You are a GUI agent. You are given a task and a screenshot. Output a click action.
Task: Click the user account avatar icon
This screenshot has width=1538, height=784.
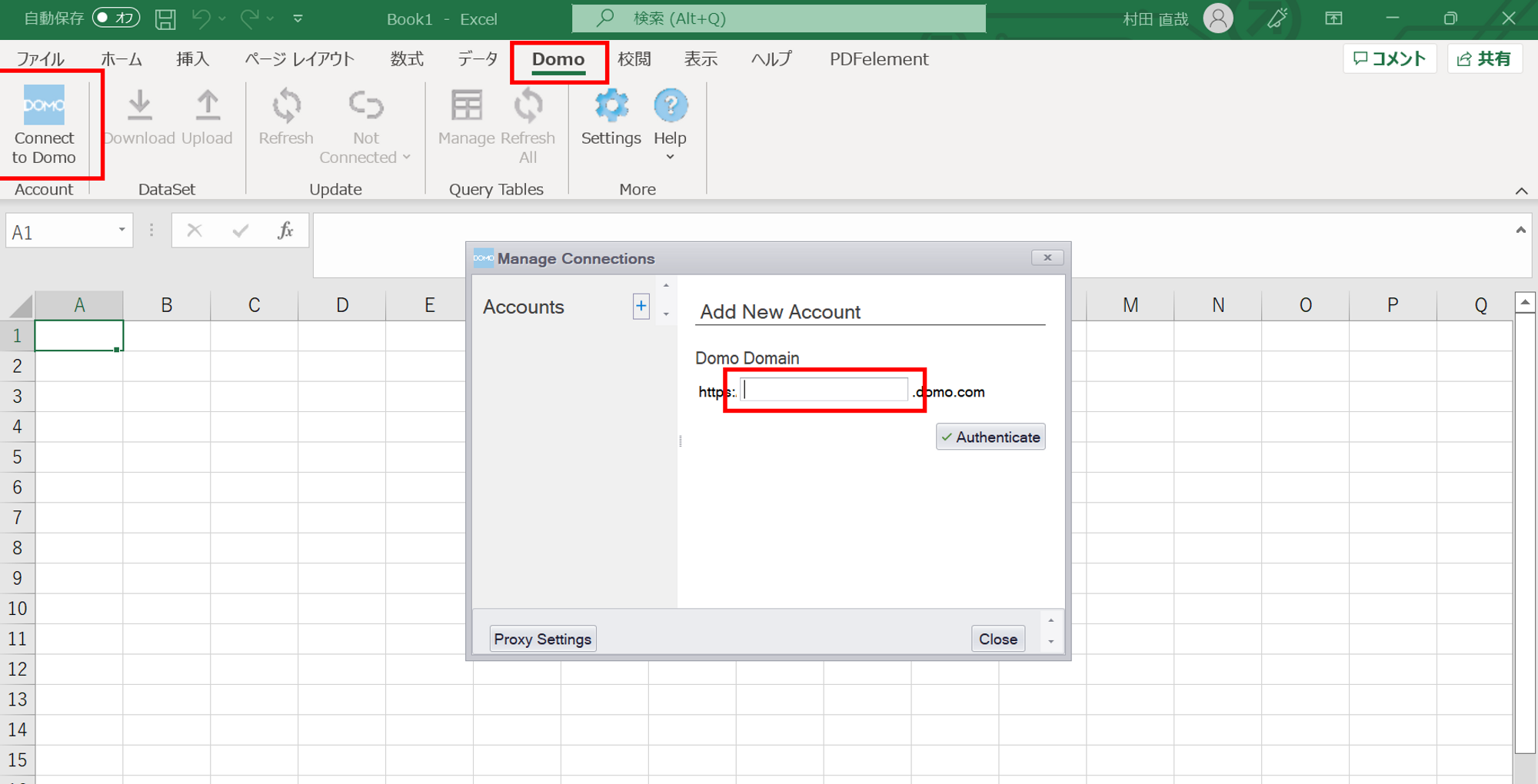tap(1218, 18)
